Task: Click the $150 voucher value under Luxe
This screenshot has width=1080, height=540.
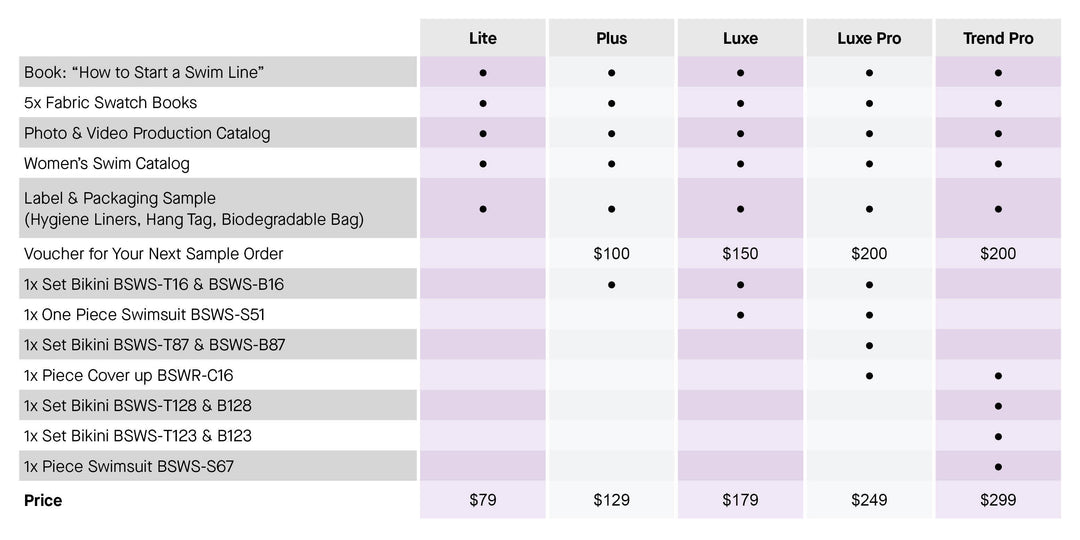Action: pos(740,254)
